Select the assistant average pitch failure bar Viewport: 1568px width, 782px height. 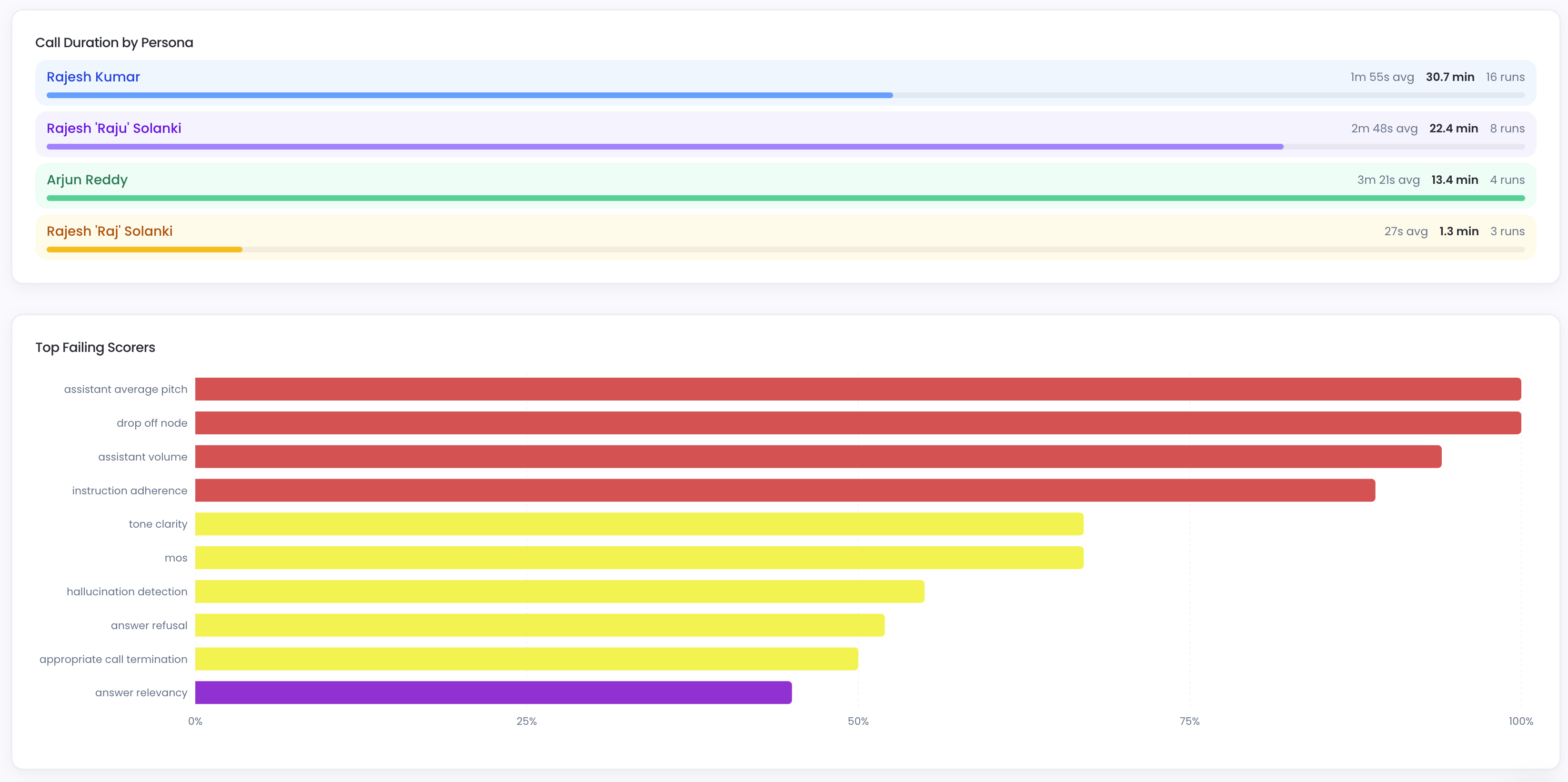(852, 389)
